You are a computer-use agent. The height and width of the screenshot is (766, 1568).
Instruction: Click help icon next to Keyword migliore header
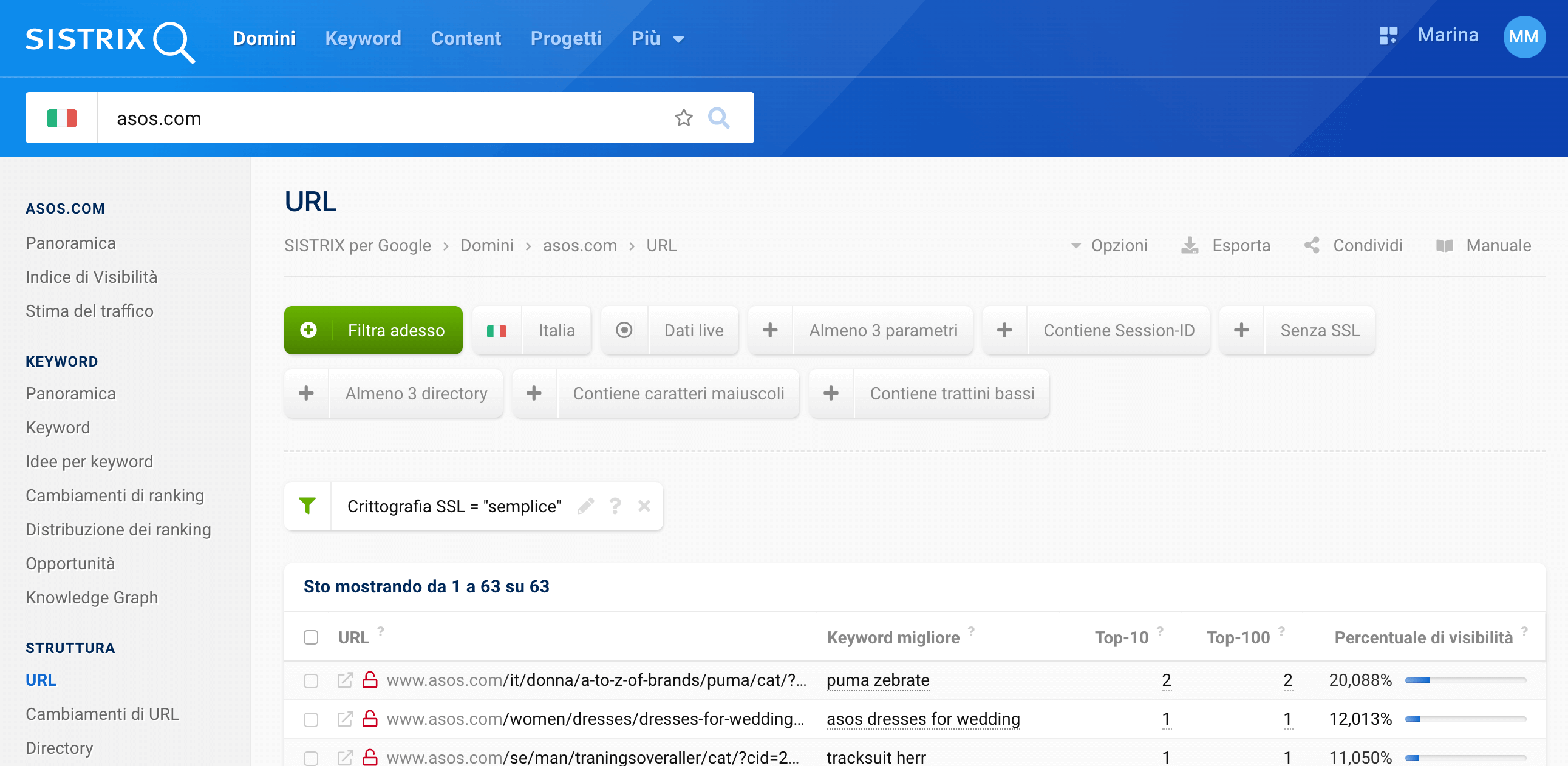972,630
